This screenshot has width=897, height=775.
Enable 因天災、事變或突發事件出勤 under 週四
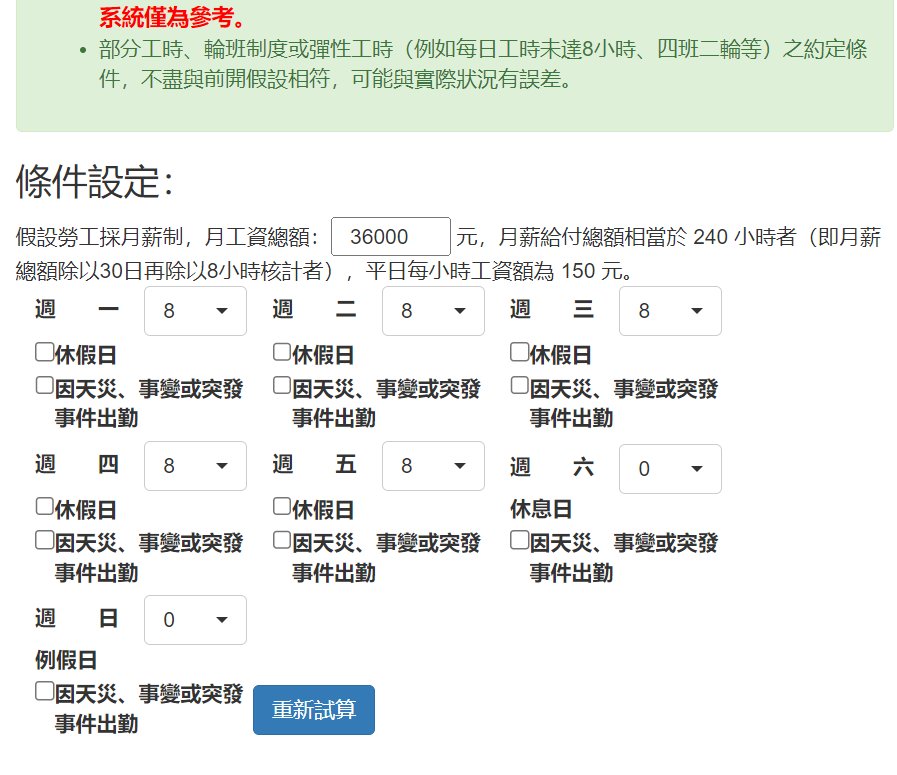45,540
